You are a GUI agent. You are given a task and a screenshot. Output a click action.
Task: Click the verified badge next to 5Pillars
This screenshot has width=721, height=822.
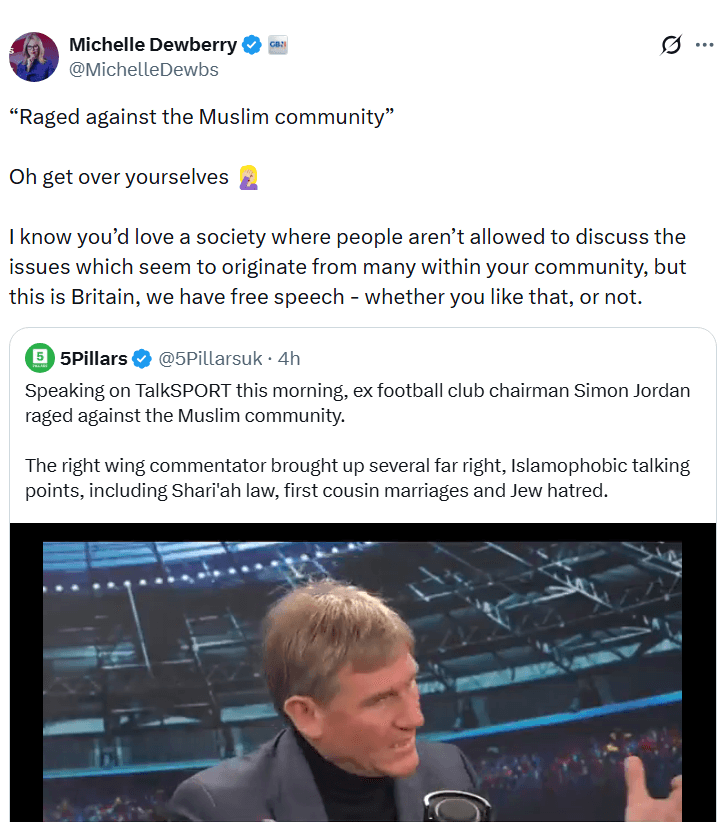[142, 359]
